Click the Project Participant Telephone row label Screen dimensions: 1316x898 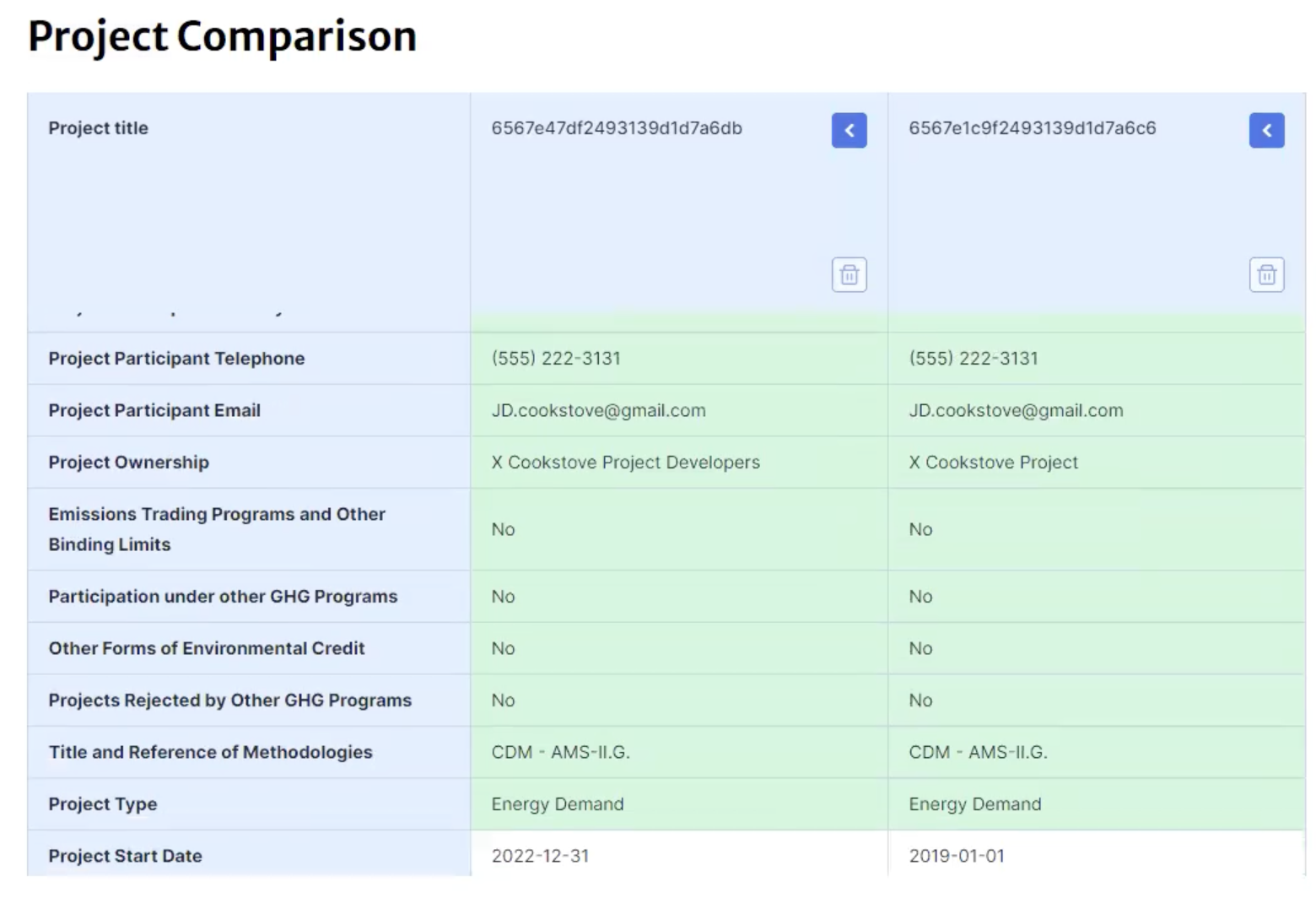(176, 359)
